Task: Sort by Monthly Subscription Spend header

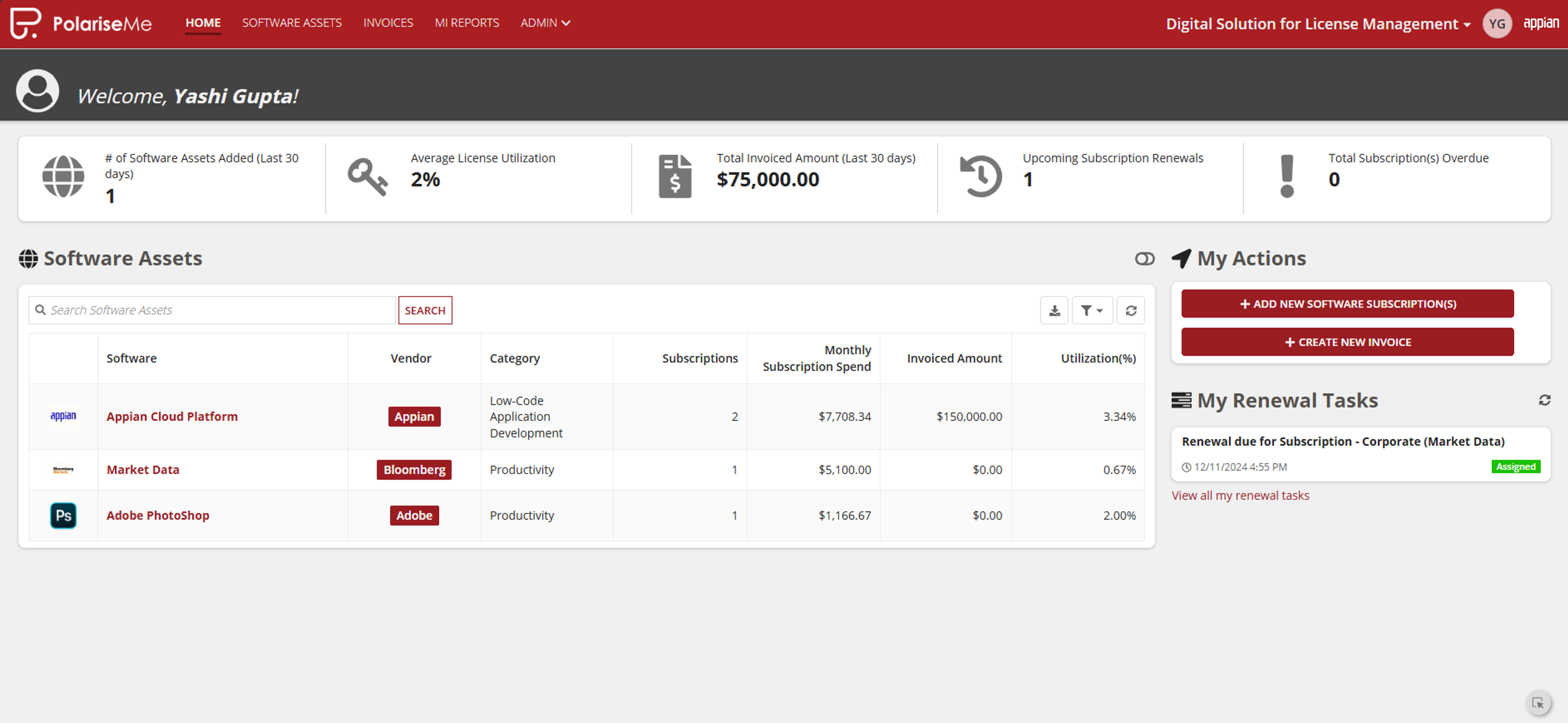Action: [x=817, y=358]
